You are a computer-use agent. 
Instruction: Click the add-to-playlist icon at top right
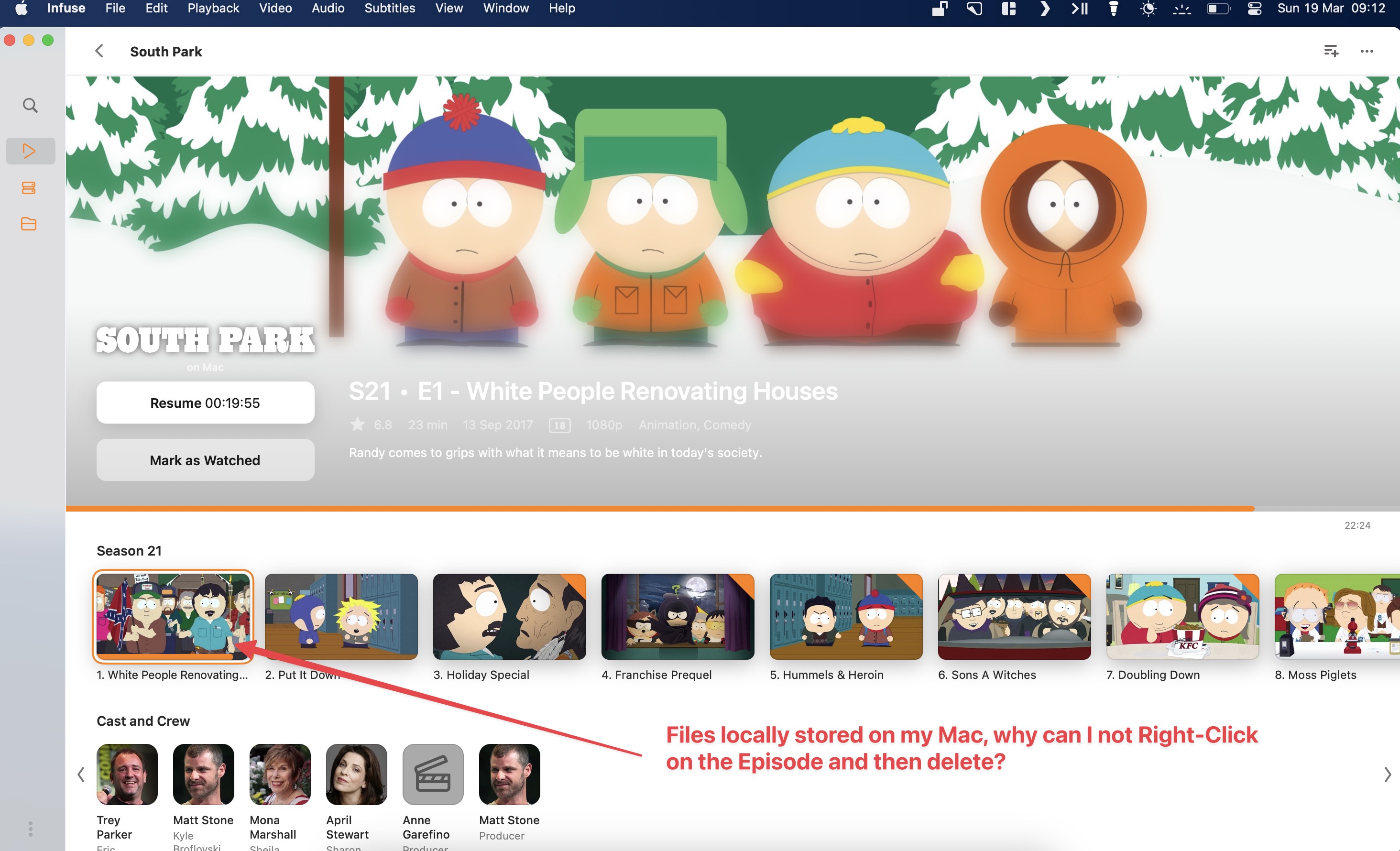click(1331, 51)
